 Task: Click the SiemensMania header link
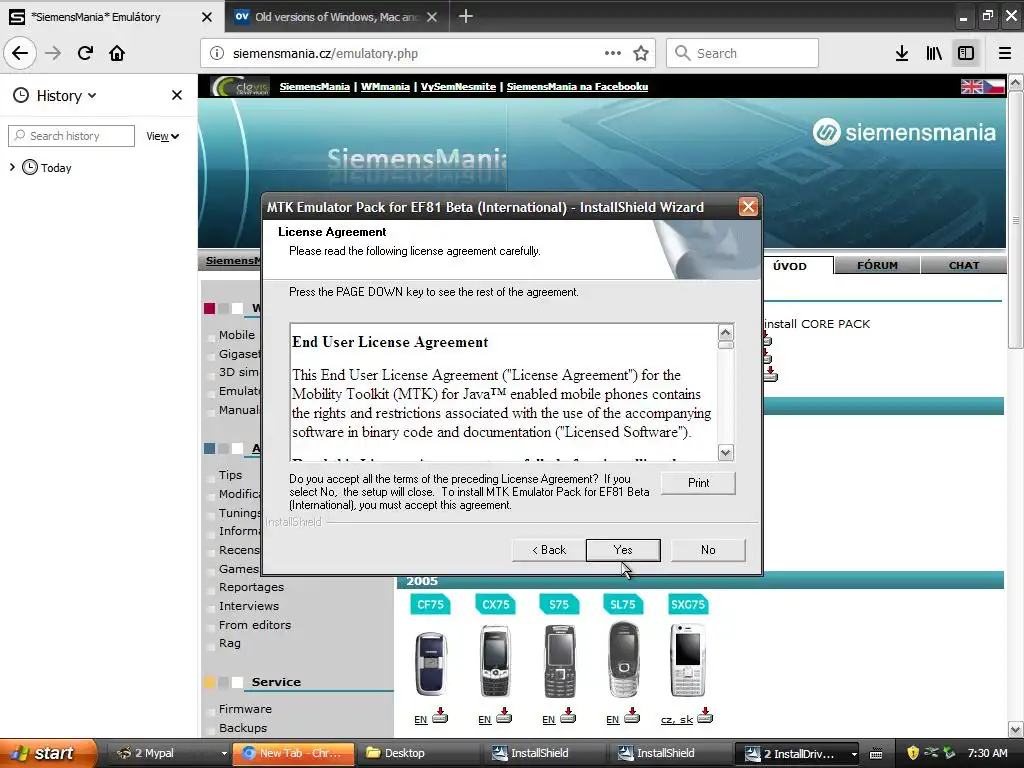point(315,86)
